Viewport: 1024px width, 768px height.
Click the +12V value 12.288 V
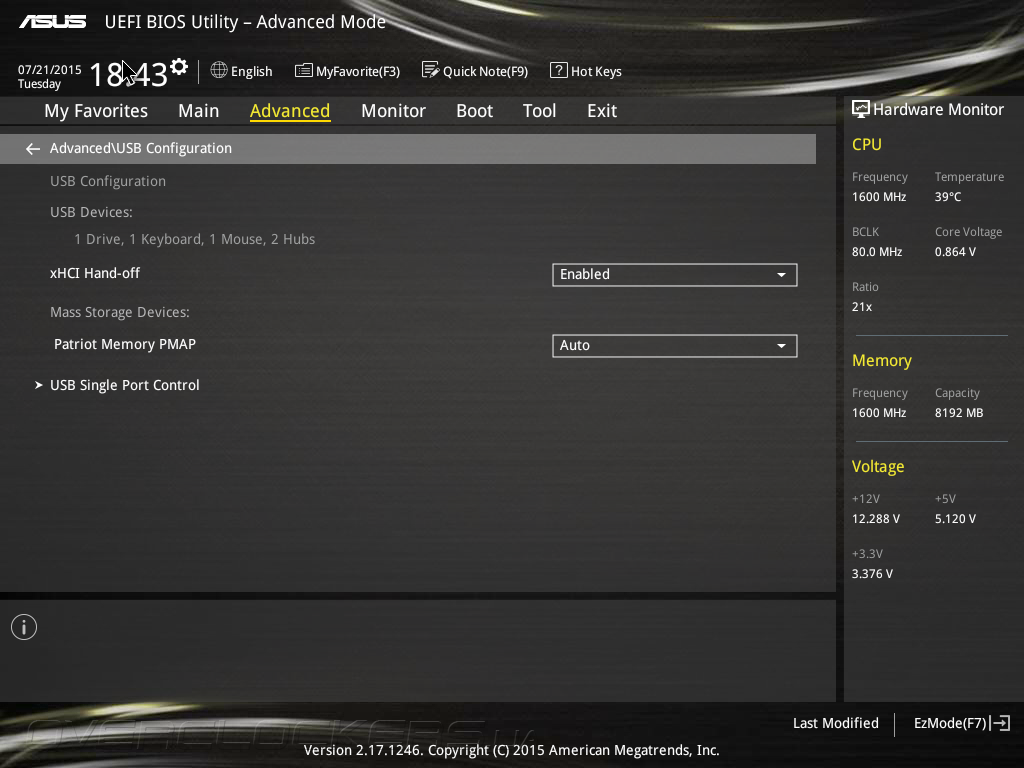[875, 519]
